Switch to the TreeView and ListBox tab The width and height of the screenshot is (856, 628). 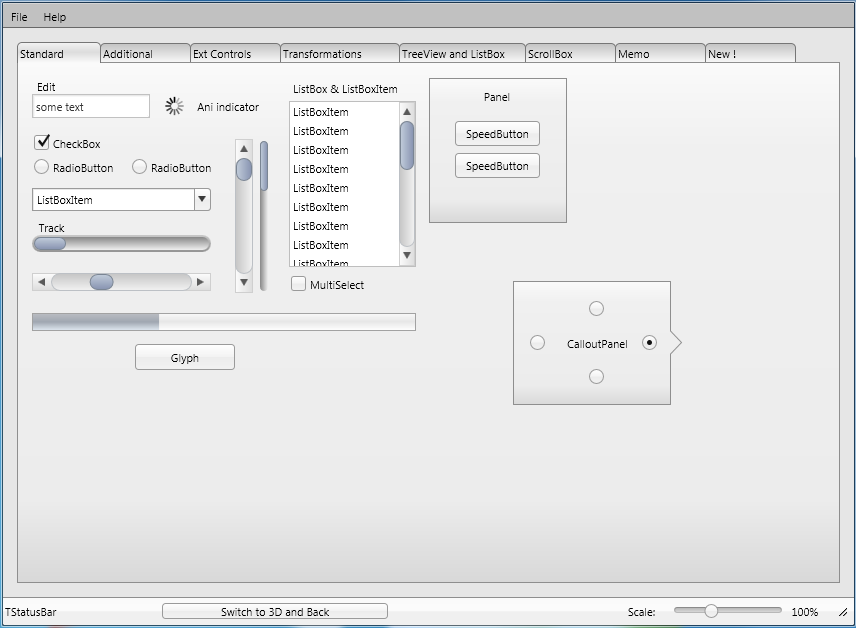click(462, 54)
